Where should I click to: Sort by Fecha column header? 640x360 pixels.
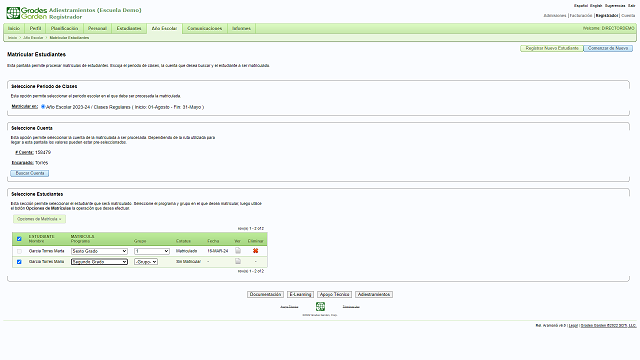point(213,241)
